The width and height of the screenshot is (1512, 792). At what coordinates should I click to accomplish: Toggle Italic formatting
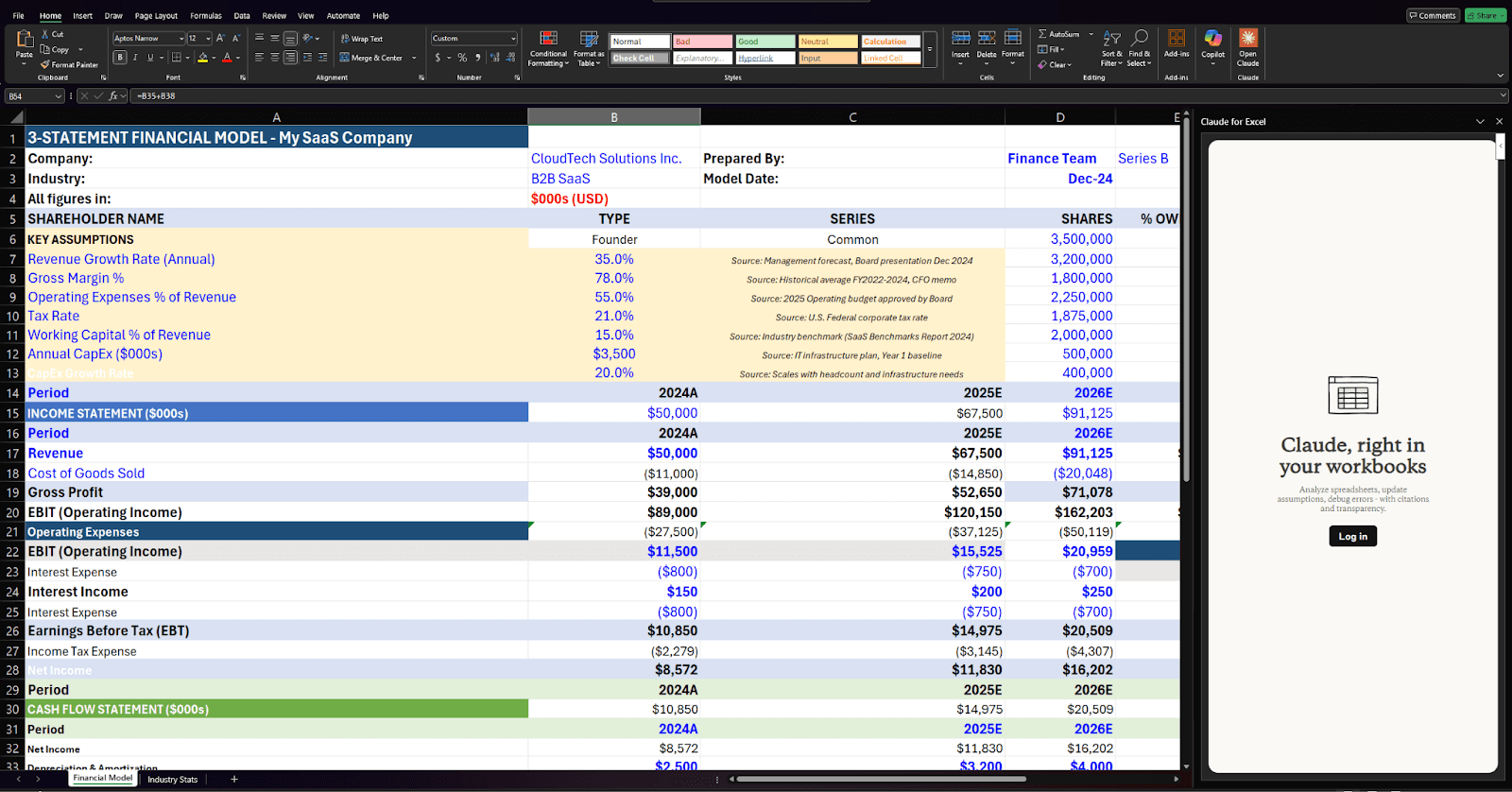click(135, 58)
